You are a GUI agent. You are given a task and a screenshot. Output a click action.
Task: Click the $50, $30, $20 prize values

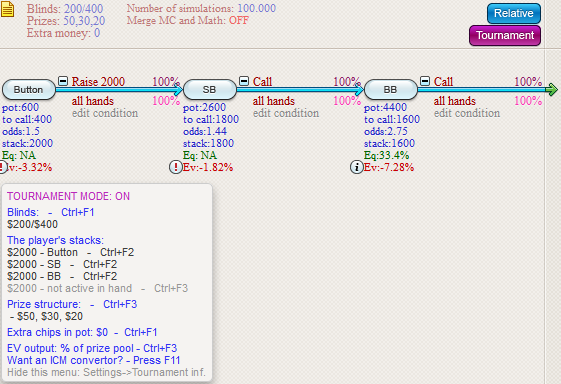coord(47,316)
